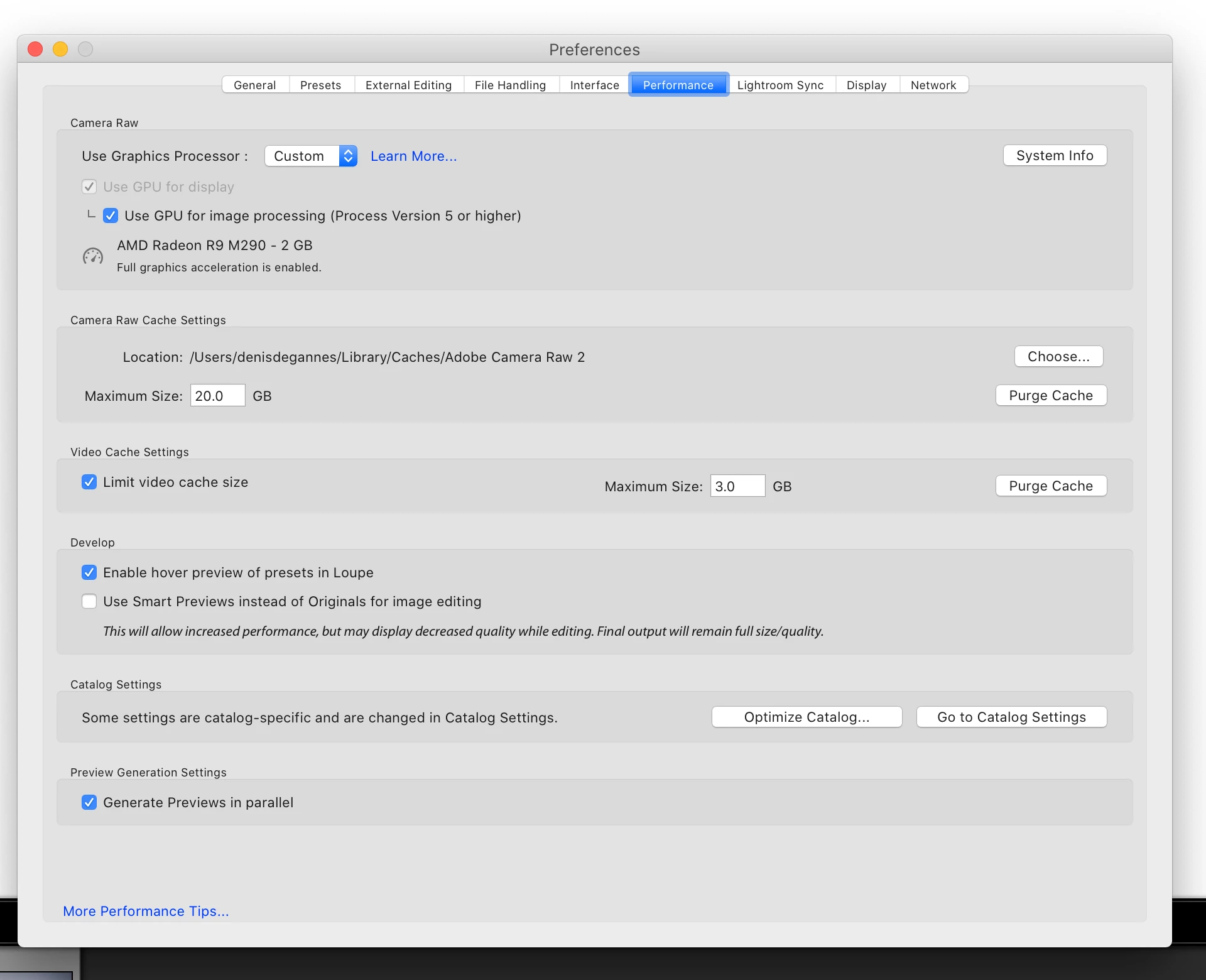Click the red close window button
Screen dimensions: 1206x980
click(x=36, y=49)
